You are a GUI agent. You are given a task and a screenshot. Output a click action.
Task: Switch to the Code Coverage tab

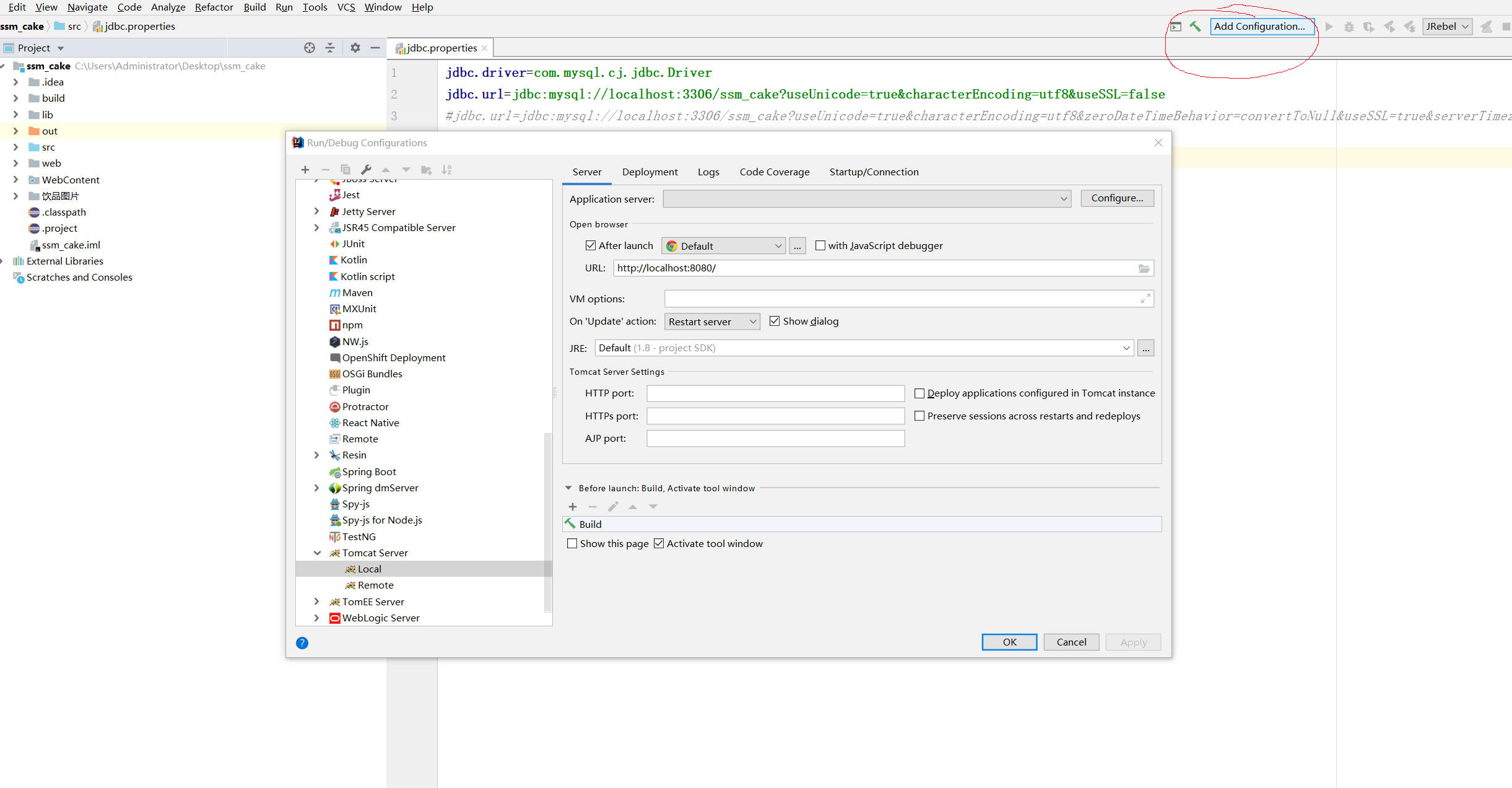(x=774, y=172)
